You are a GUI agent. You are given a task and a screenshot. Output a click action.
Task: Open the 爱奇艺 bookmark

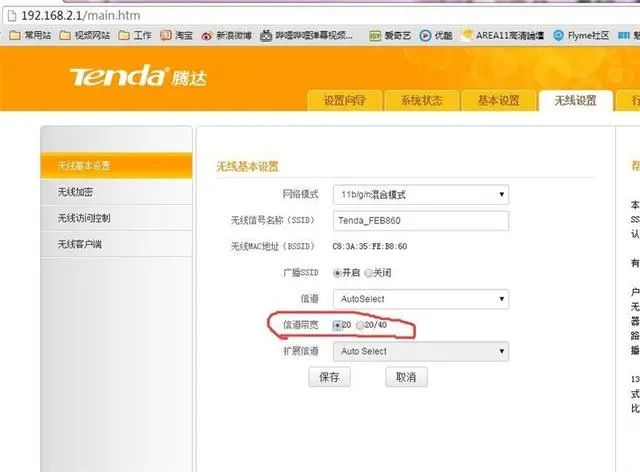click(x=389, y=35)
